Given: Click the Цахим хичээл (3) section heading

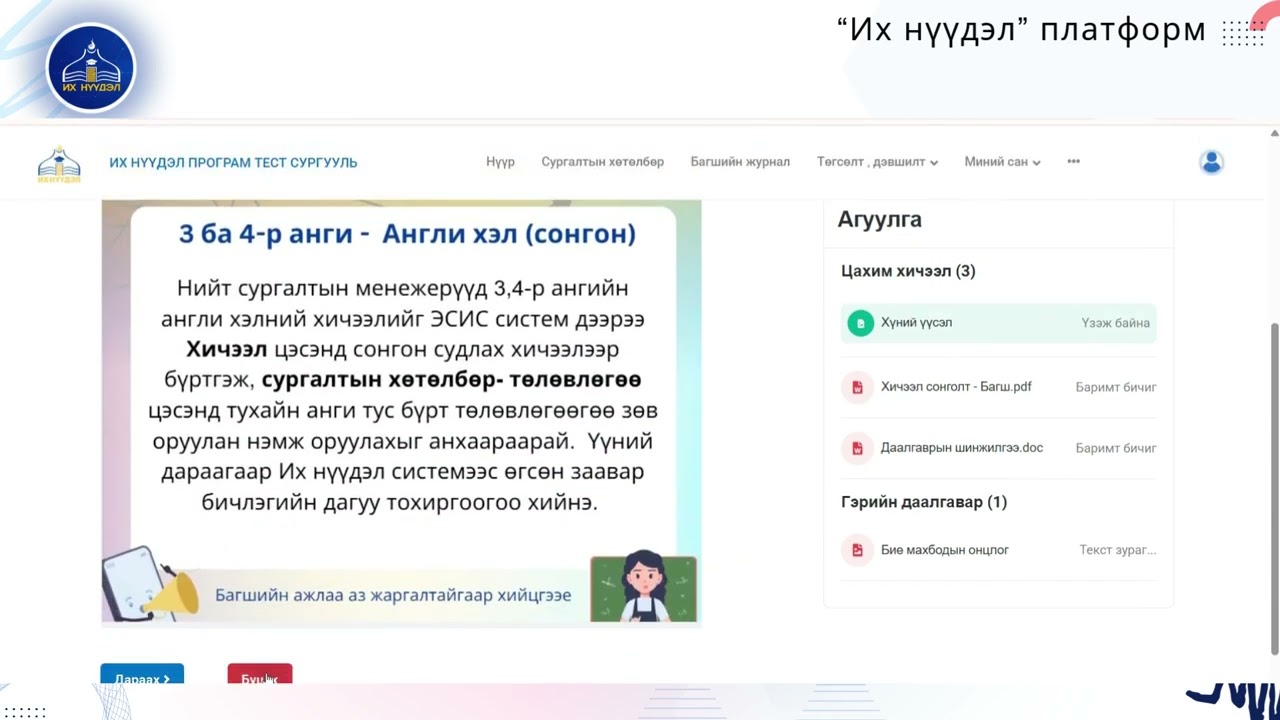Looking at the screenshot, I should pos(908,271).
